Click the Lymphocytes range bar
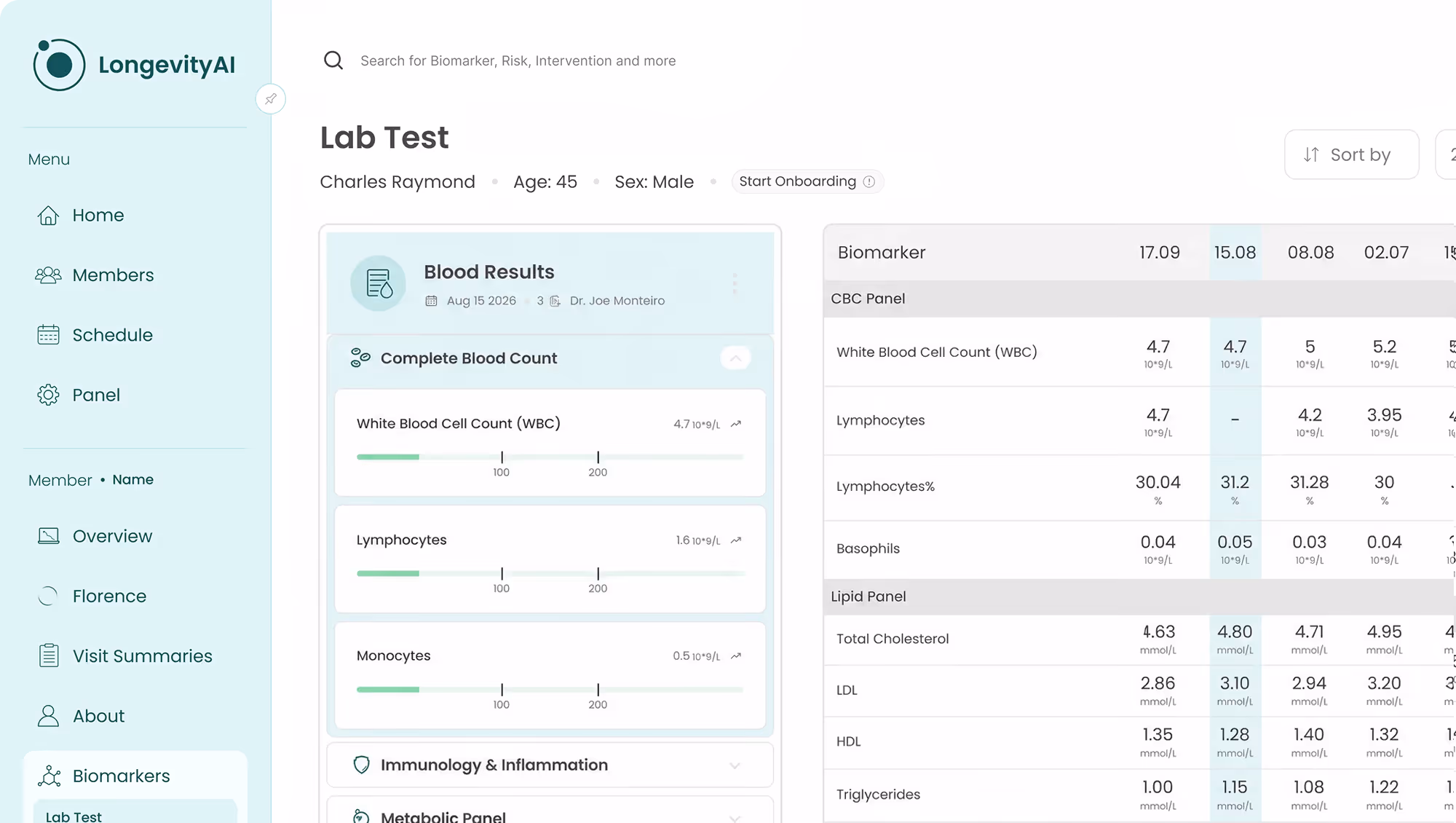This screenshot has height=823, width=1456. 550,573
